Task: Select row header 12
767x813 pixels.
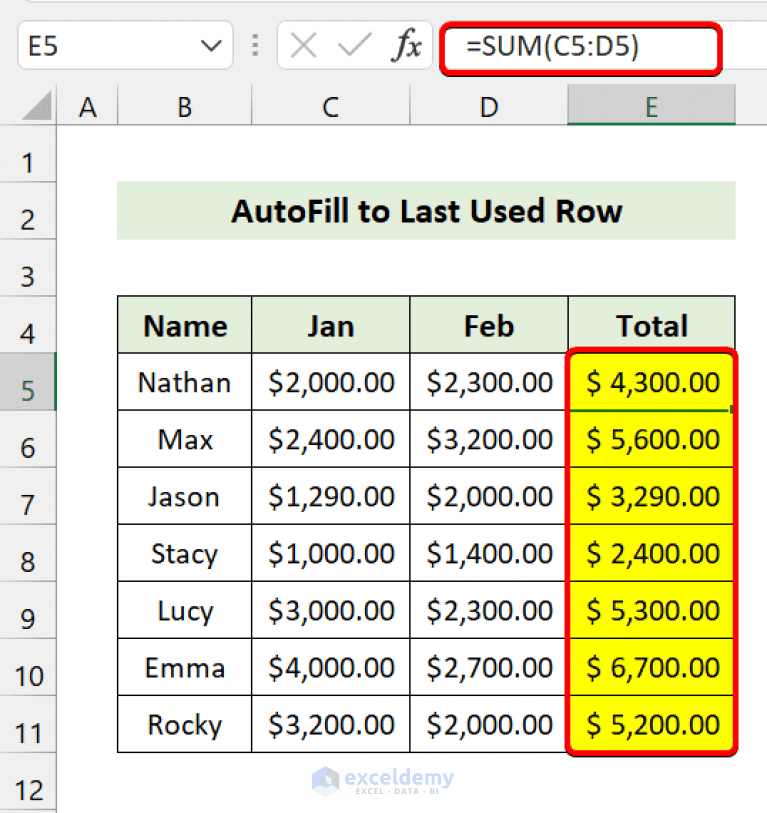Action: [x=28, y=790]
